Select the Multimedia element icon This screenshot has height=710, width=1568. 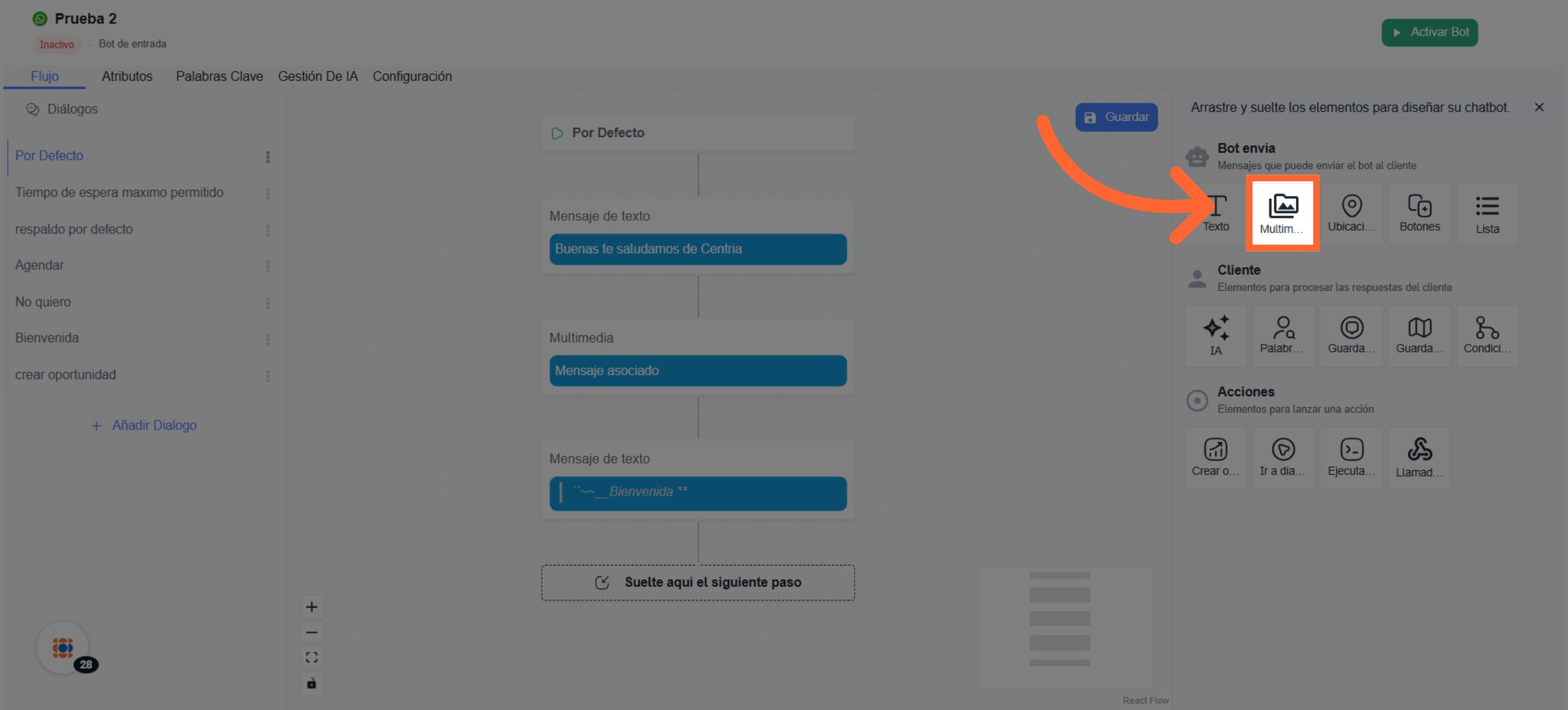click(x=1282, y=213)
